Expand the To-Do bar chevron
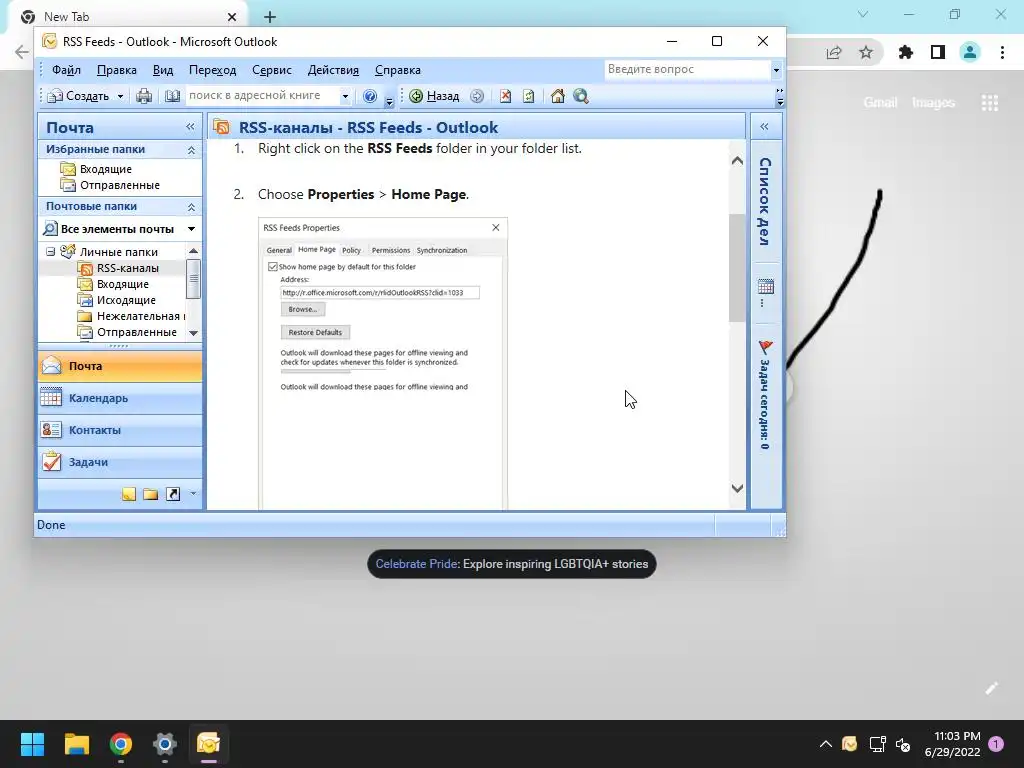This screenshot has width=1024, height=768. [x=764, y=127]
